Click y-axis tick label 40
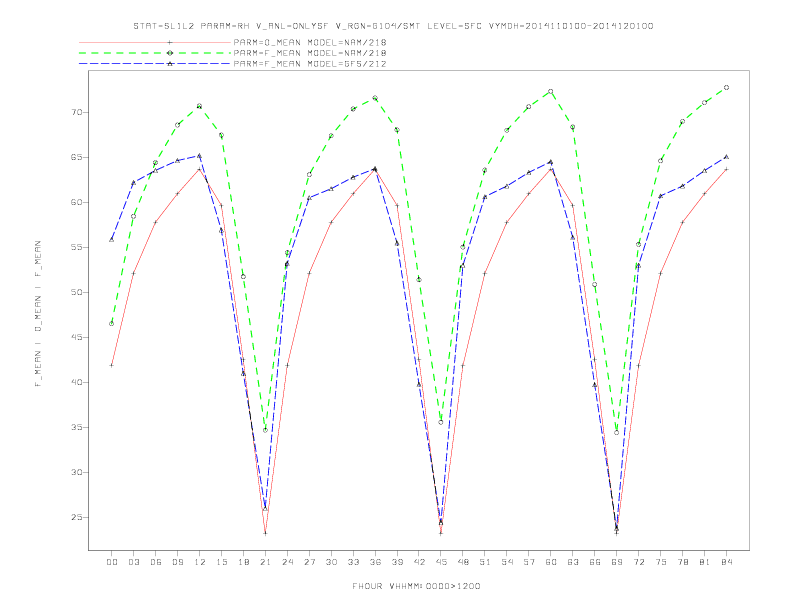The width and height of the screenshot is (792, 612). point(77,382)
